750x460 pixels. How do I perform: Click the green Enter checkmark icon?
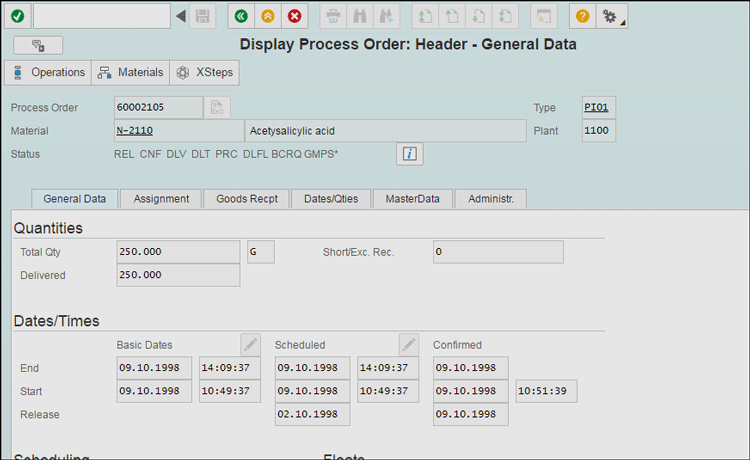[17, 16]
